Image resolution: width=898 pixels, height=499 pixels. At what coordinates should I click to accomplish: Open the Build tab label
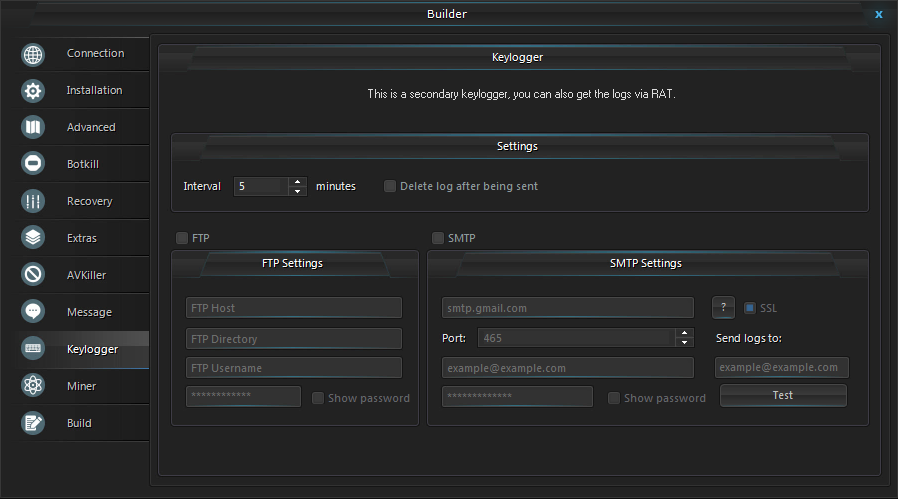pos(79,423)
